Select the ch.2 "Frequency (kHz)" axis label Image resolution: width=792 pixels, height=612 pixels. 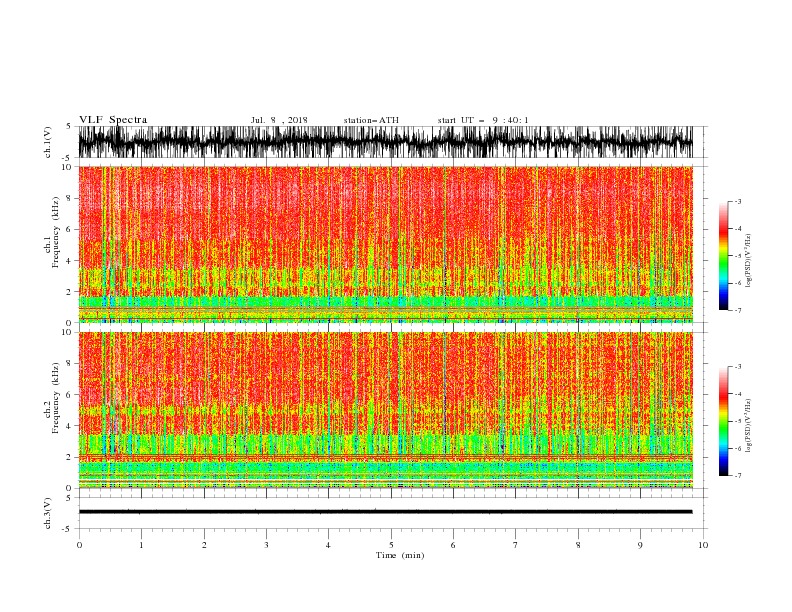coord(56,398)
